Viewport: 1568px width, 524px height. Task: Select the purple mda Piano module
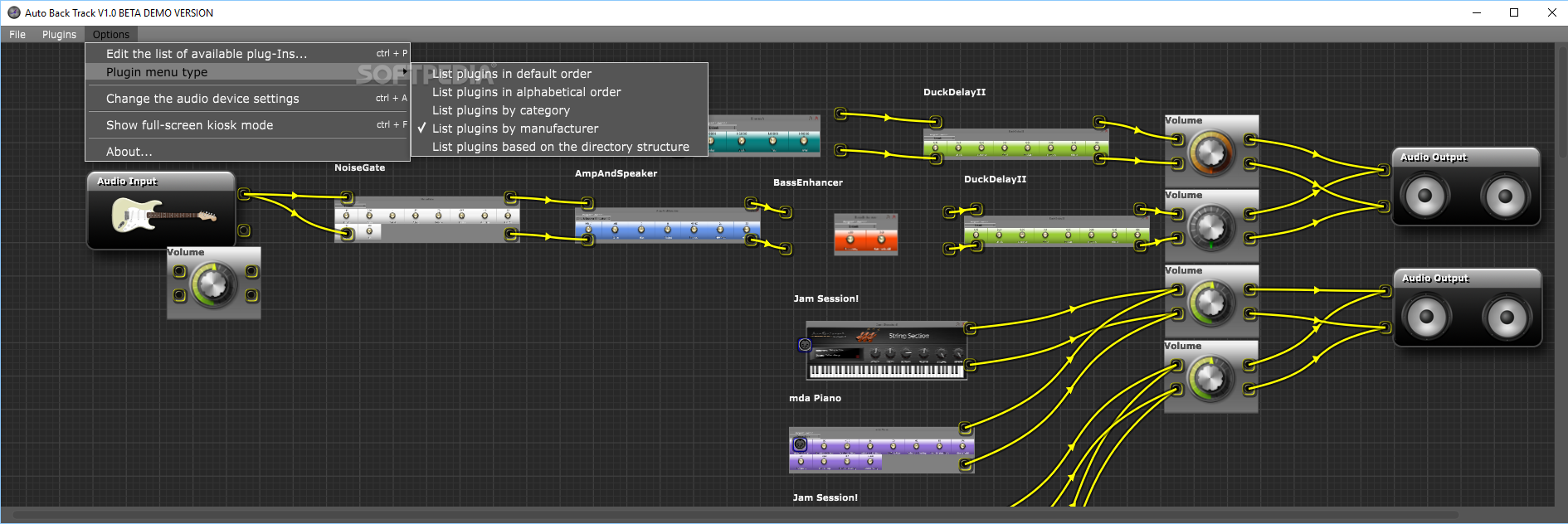click(881, 450)
